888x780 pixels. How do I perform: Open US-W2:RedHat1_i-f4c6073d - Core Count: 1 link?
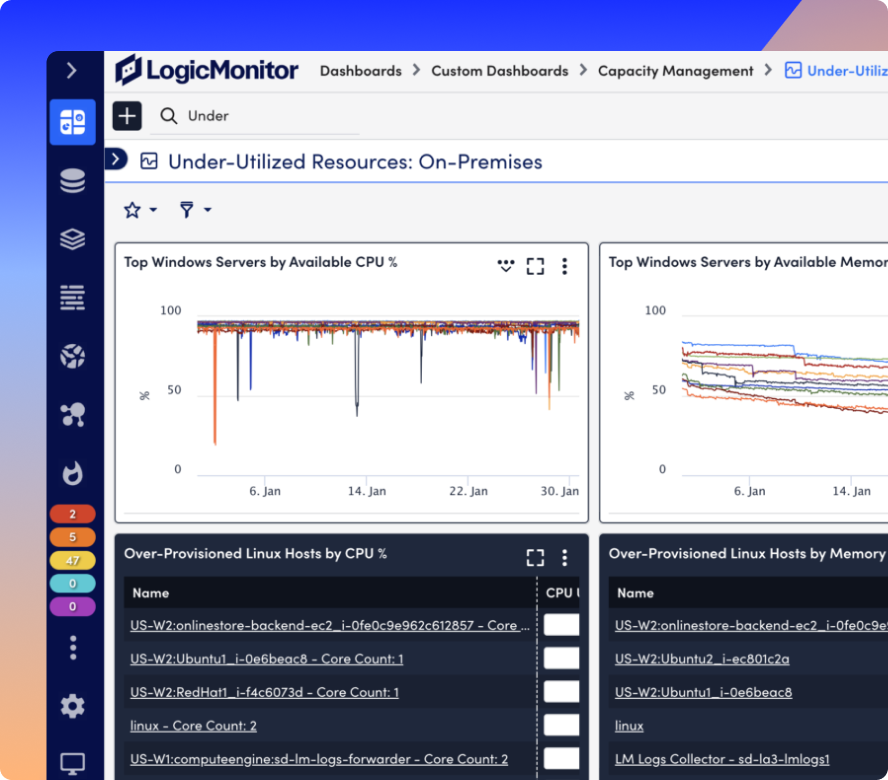coord(264,692)
